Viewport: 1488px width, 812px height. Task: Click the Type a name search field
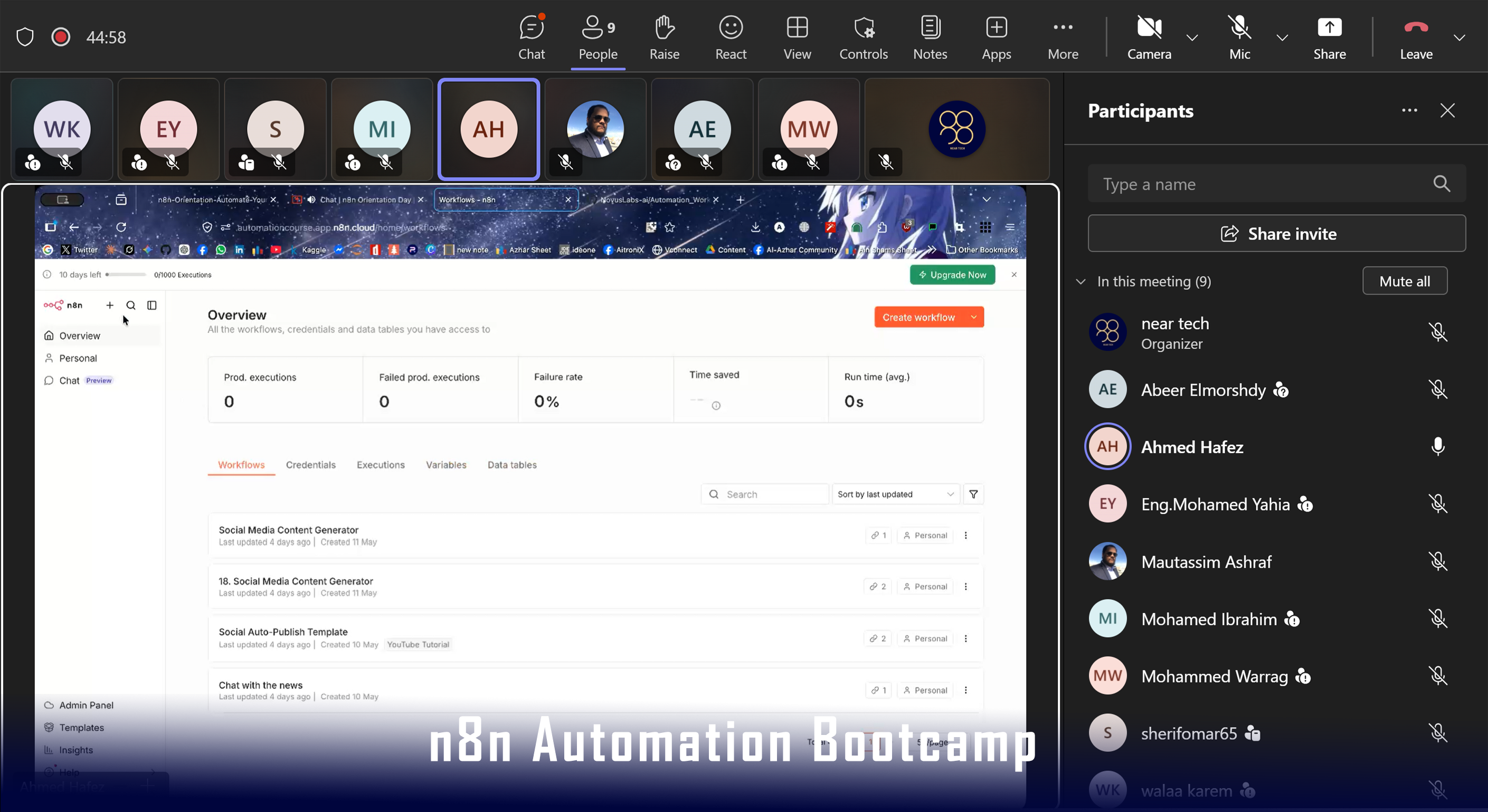[x=1276, y=184]
